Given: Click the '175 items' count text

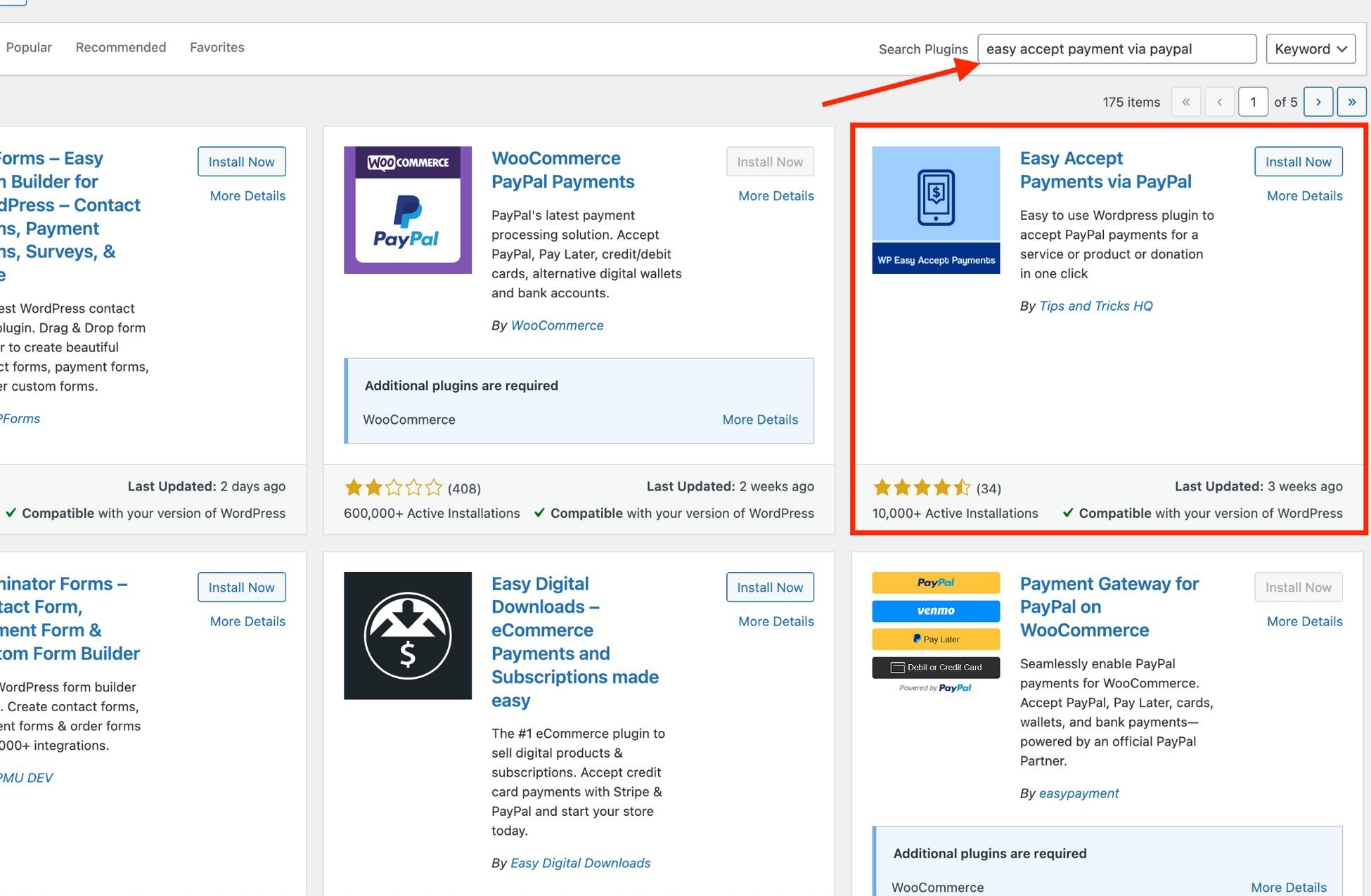Looking at the screenshot, I should pos(1131,102).
